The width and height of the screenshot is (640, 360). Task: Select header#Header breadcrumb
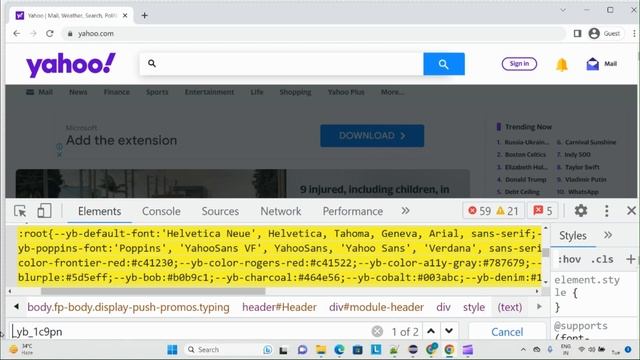pyautogui.click(x=279, y=307)
